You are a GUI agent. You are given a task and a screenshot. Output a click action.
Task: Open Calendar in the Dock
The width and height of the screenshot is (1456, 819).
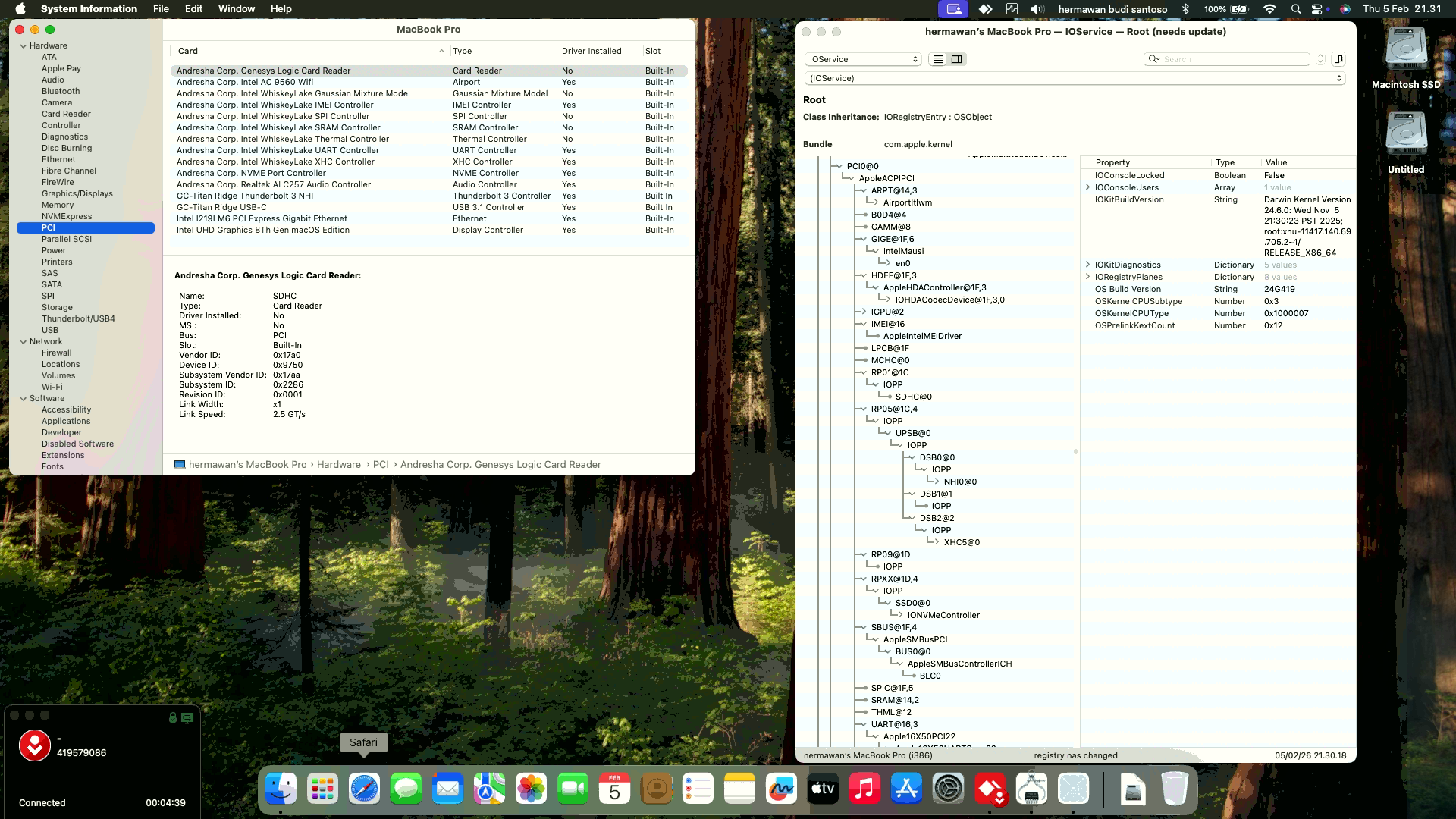coord(614,789)
